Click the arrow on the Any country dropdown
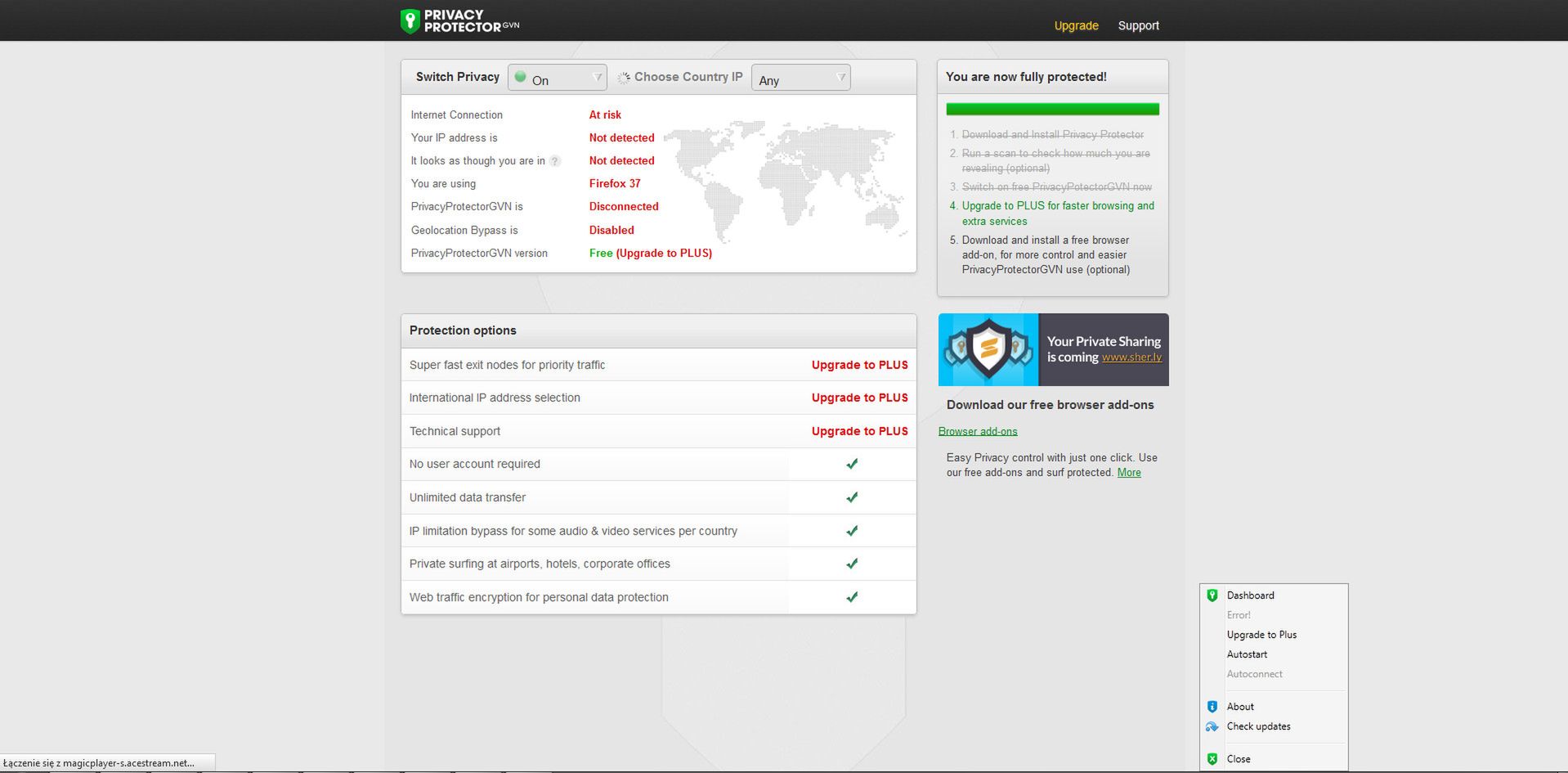1568x773 pixels. (841, 77)
